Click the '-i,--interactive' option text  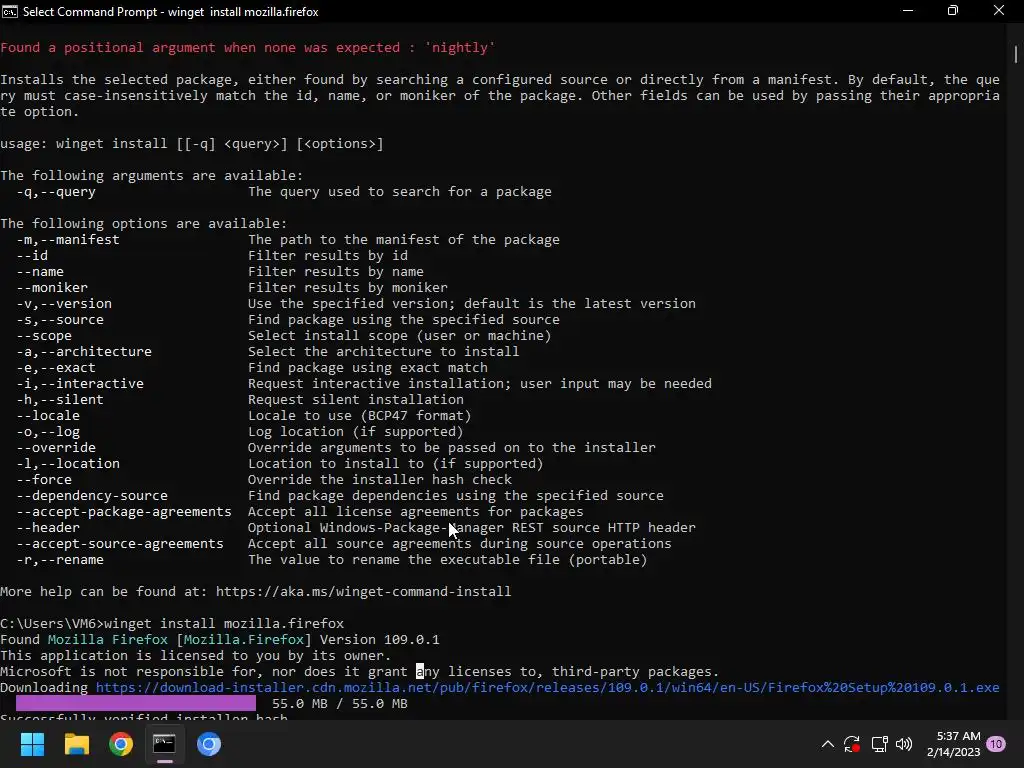coord(80,383)
